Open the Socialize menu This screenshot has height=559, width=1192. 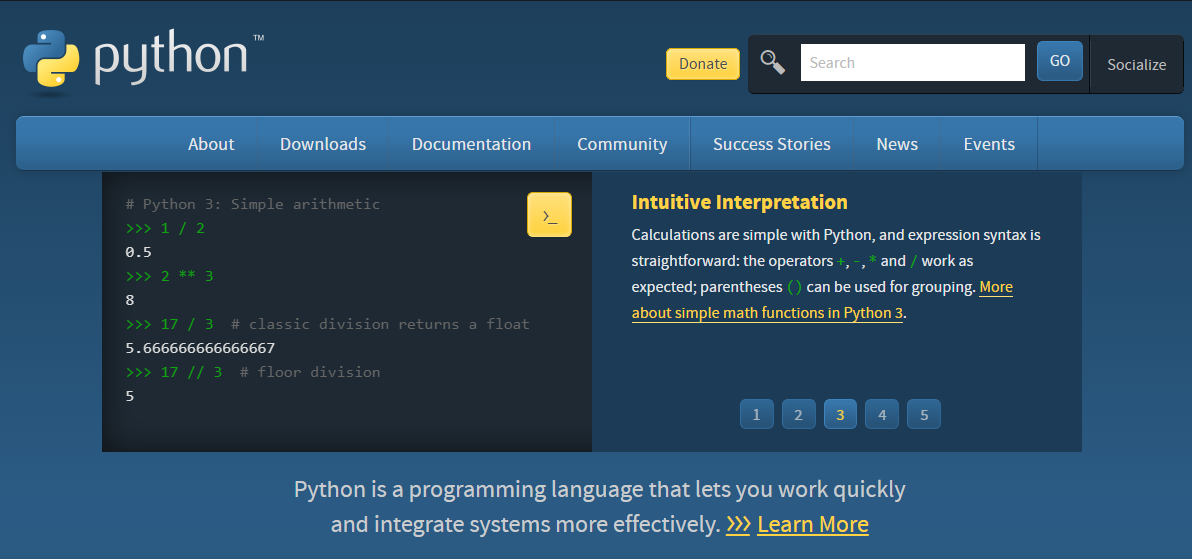point(1137,65)
